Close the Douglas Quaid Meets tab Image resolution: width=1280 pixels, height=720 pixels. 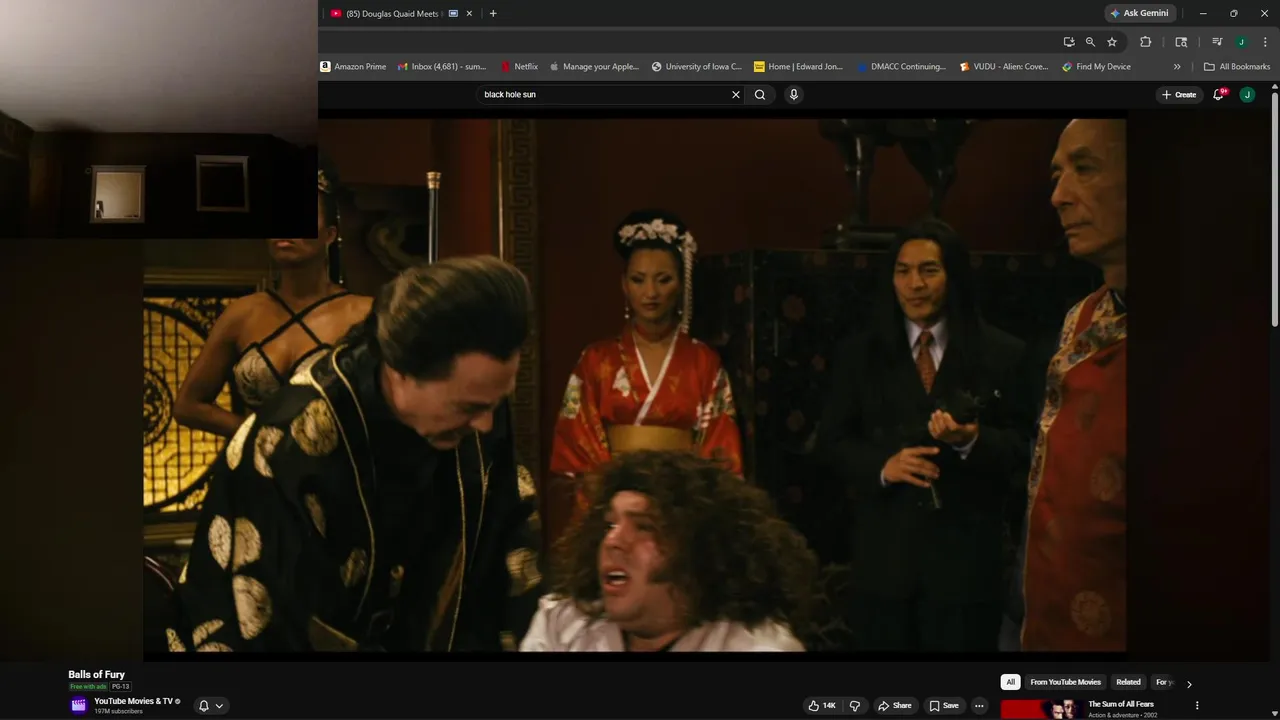469,13
